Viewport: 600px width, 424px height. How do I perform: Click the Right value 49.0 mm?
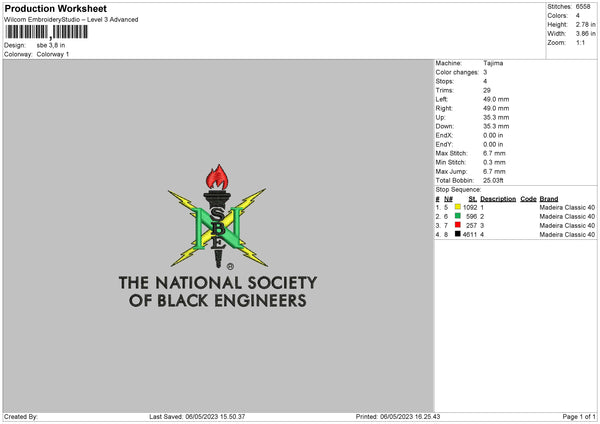[x=496, y=108]
